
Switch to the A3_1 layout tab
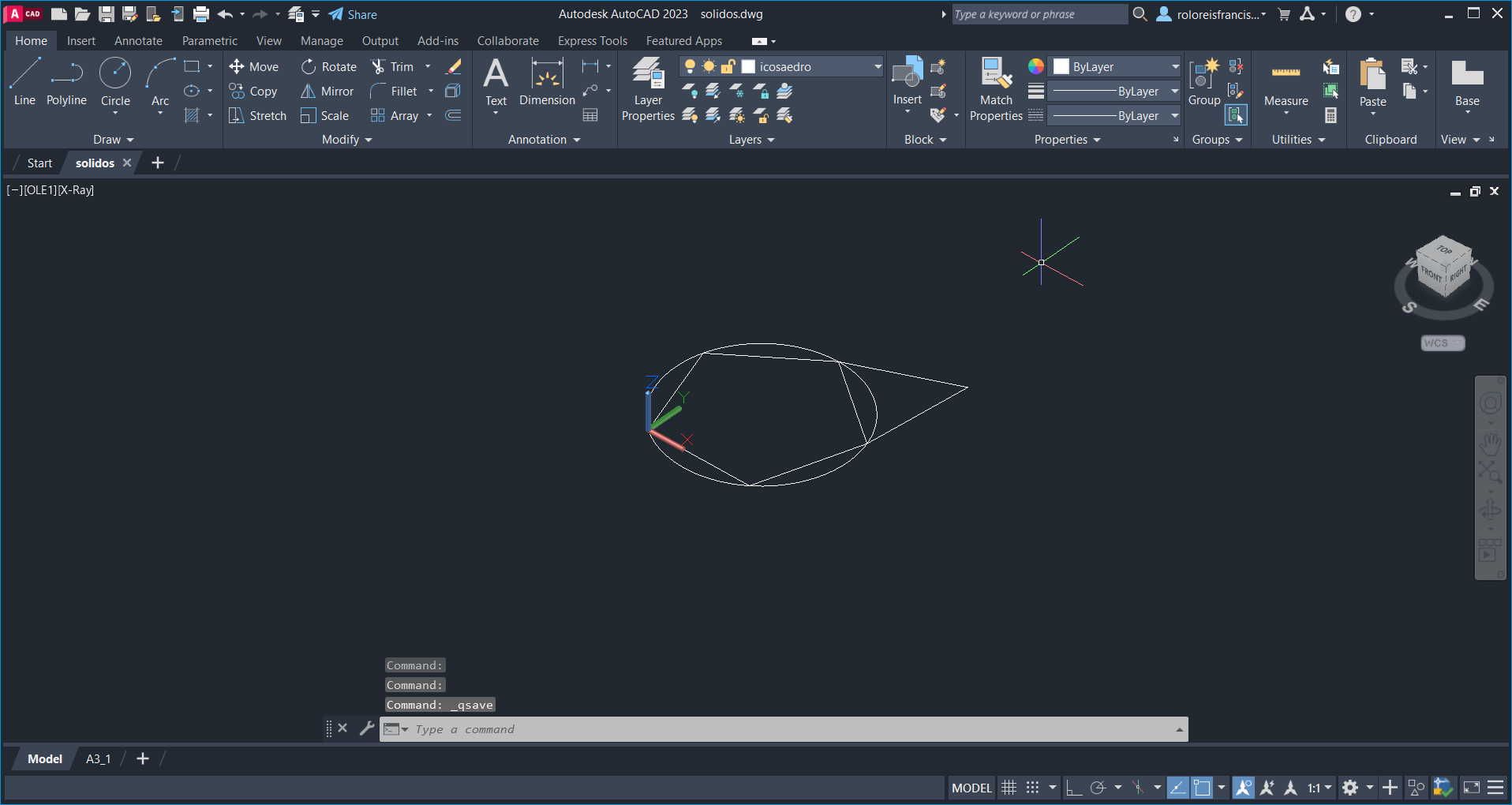pos(98,759)
